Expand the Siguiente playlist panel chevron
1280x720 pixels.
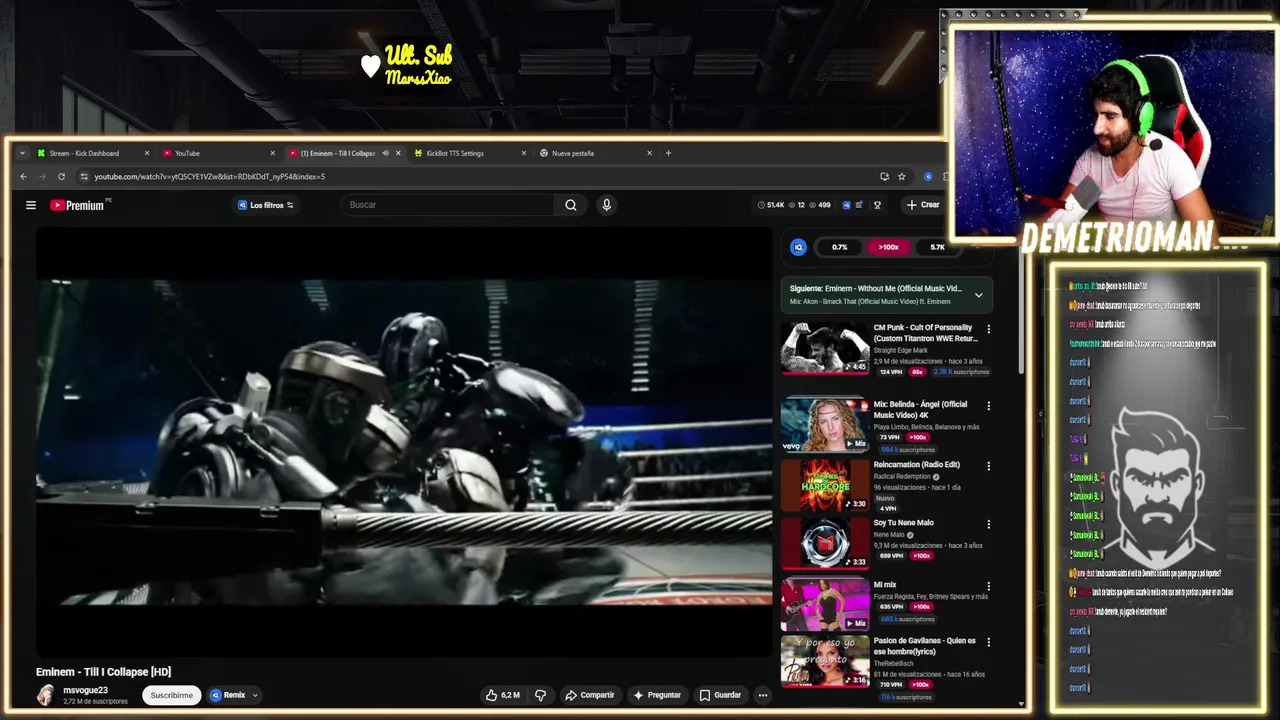click(979, 295)
